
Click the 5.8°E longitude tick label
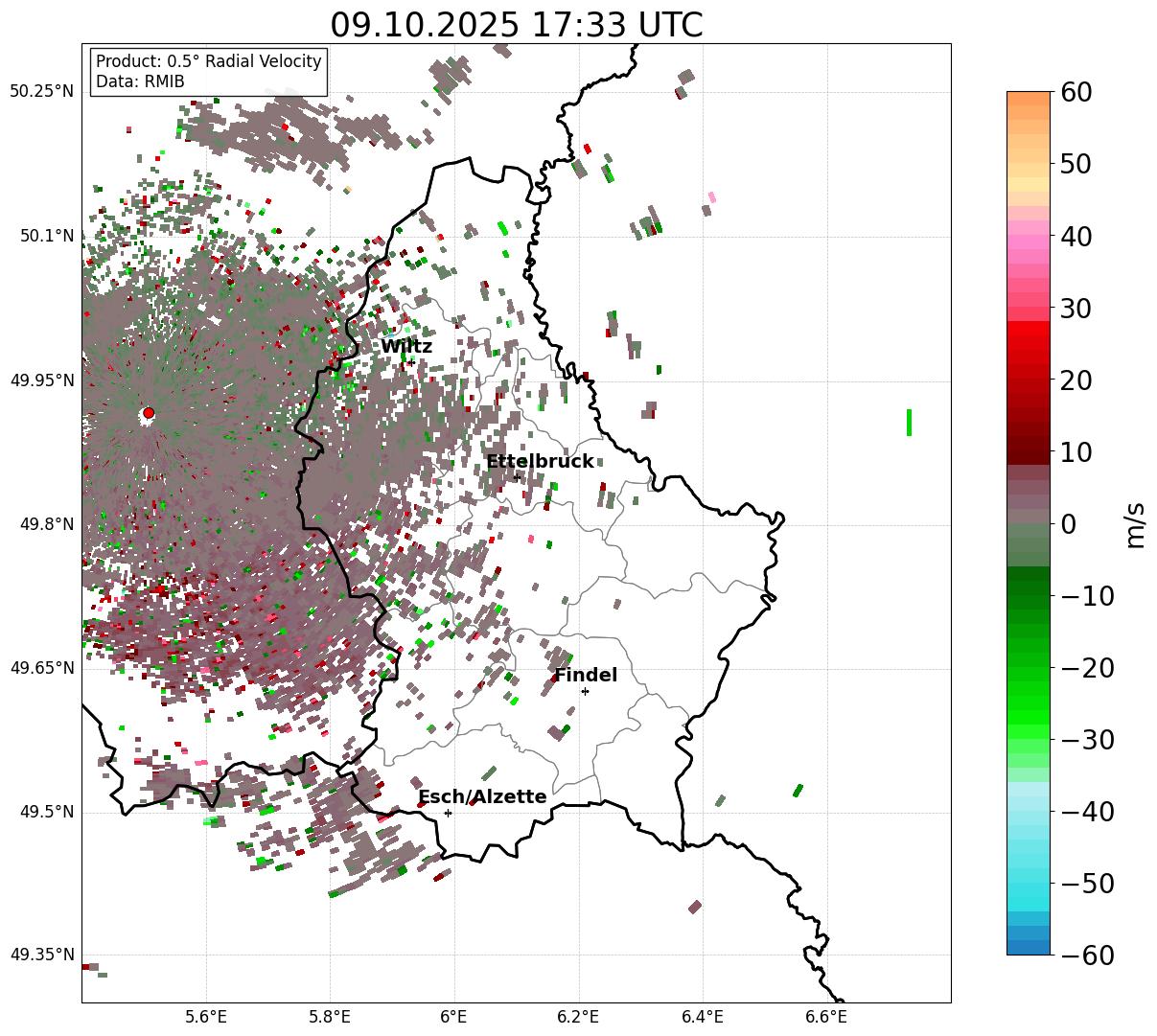tap(330, 1016)
